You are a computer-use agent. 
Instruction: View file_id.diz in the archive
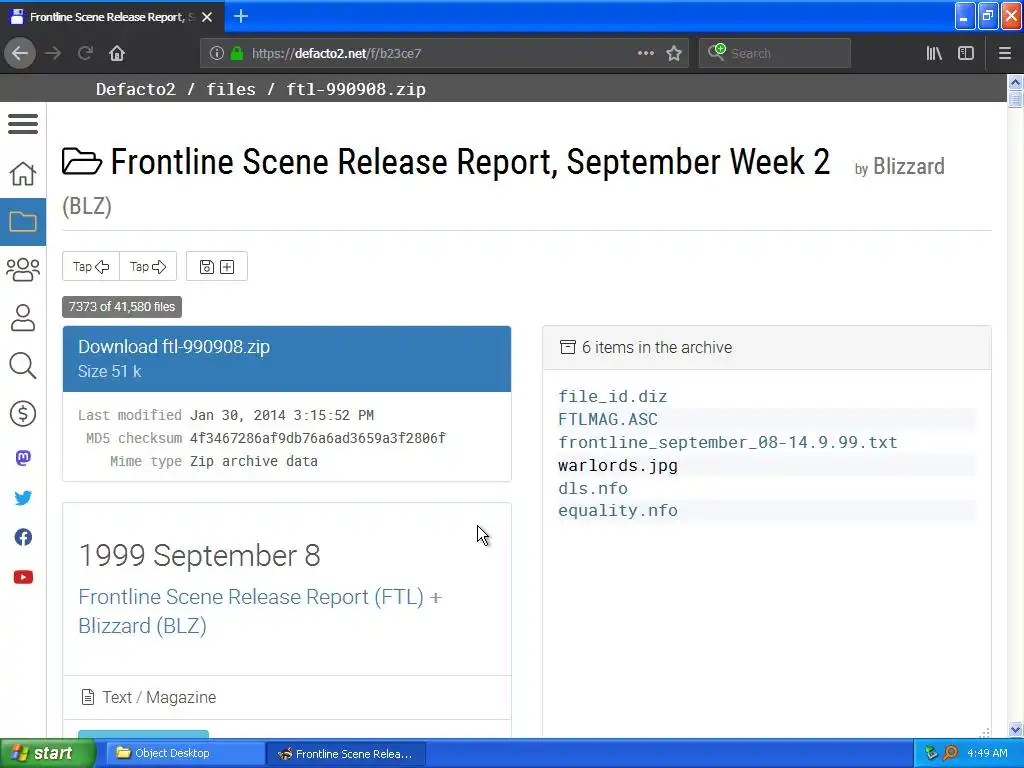pos(613,396)
